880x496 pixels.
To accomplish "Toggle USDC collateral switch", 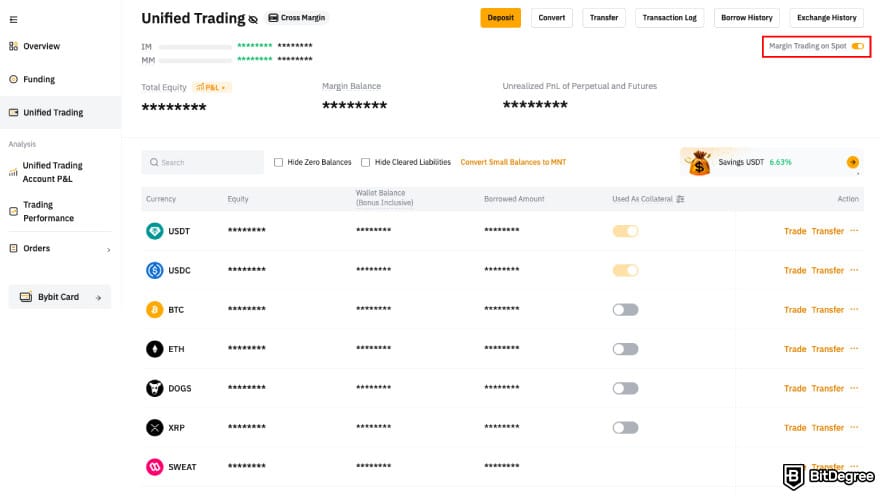I will click(625, 270).
